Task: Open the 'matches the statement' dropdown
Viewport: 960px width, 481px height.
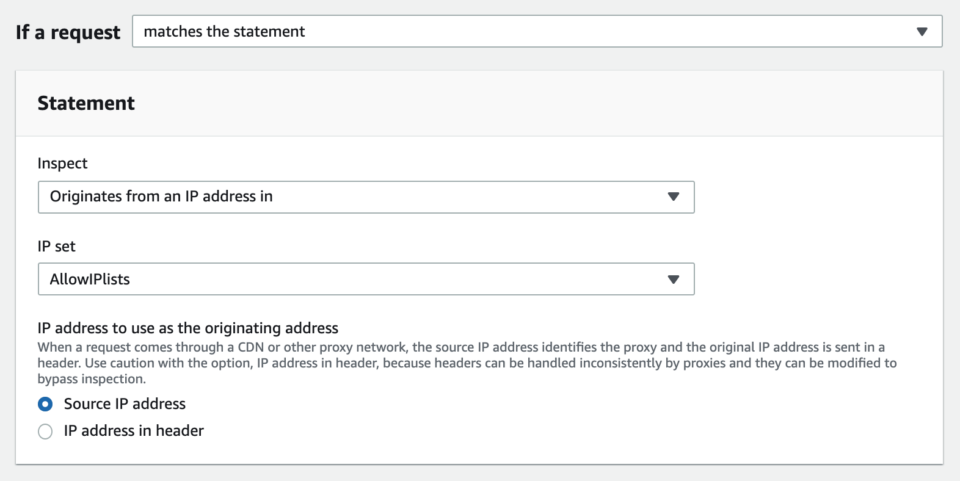Action: tap(537, 31)
